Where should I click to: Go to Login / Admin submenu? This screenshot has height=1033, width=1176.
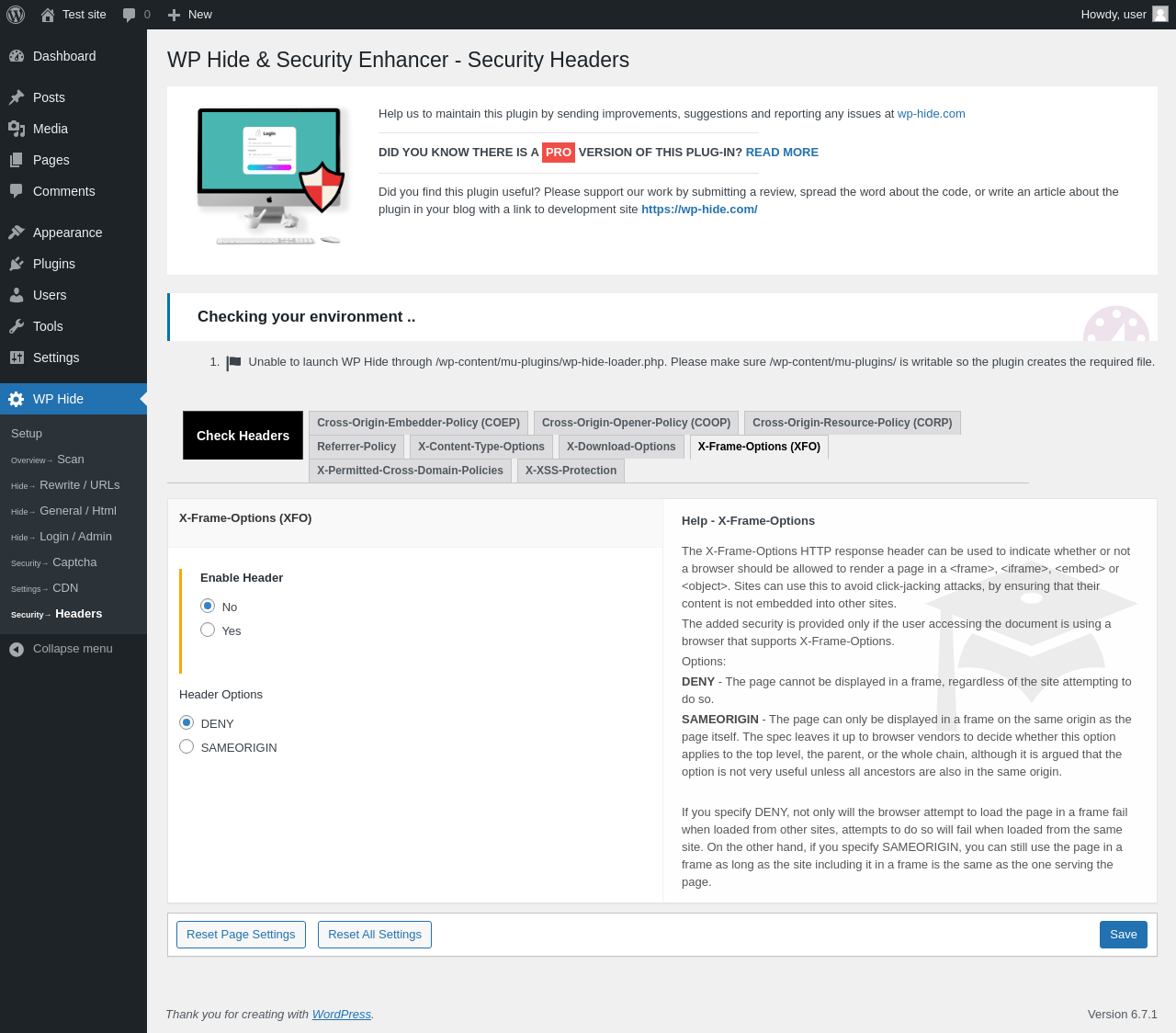tap(75, 537)
